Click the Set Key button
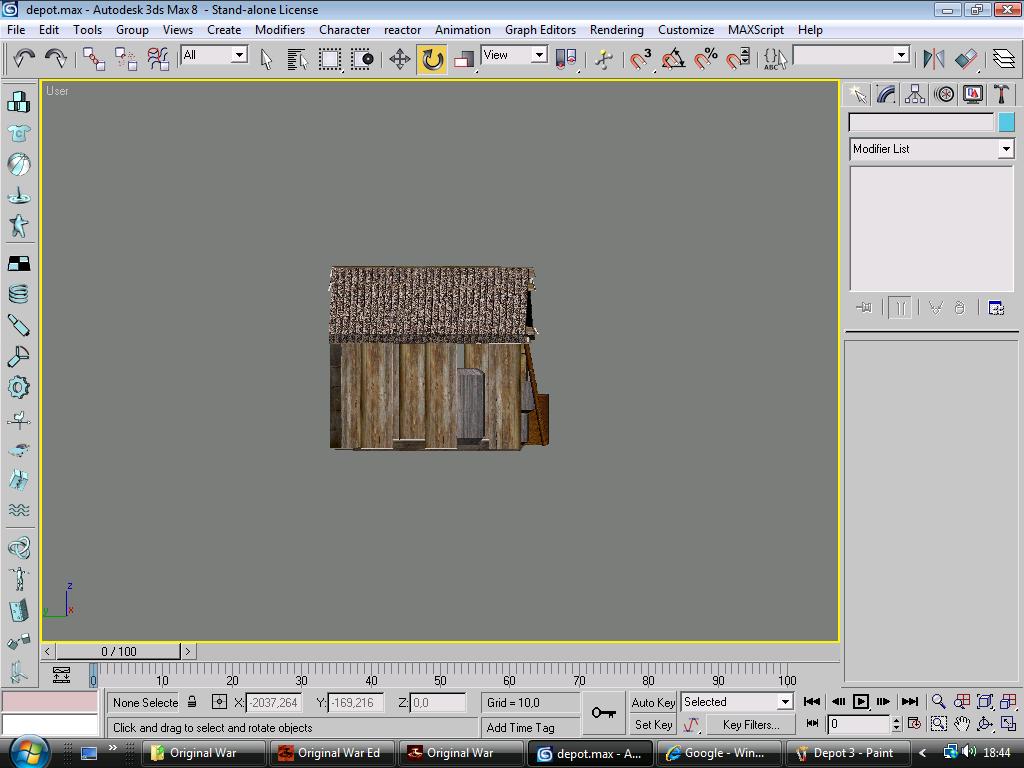Viewport: 1024px width, 768px height. [653, 725]
